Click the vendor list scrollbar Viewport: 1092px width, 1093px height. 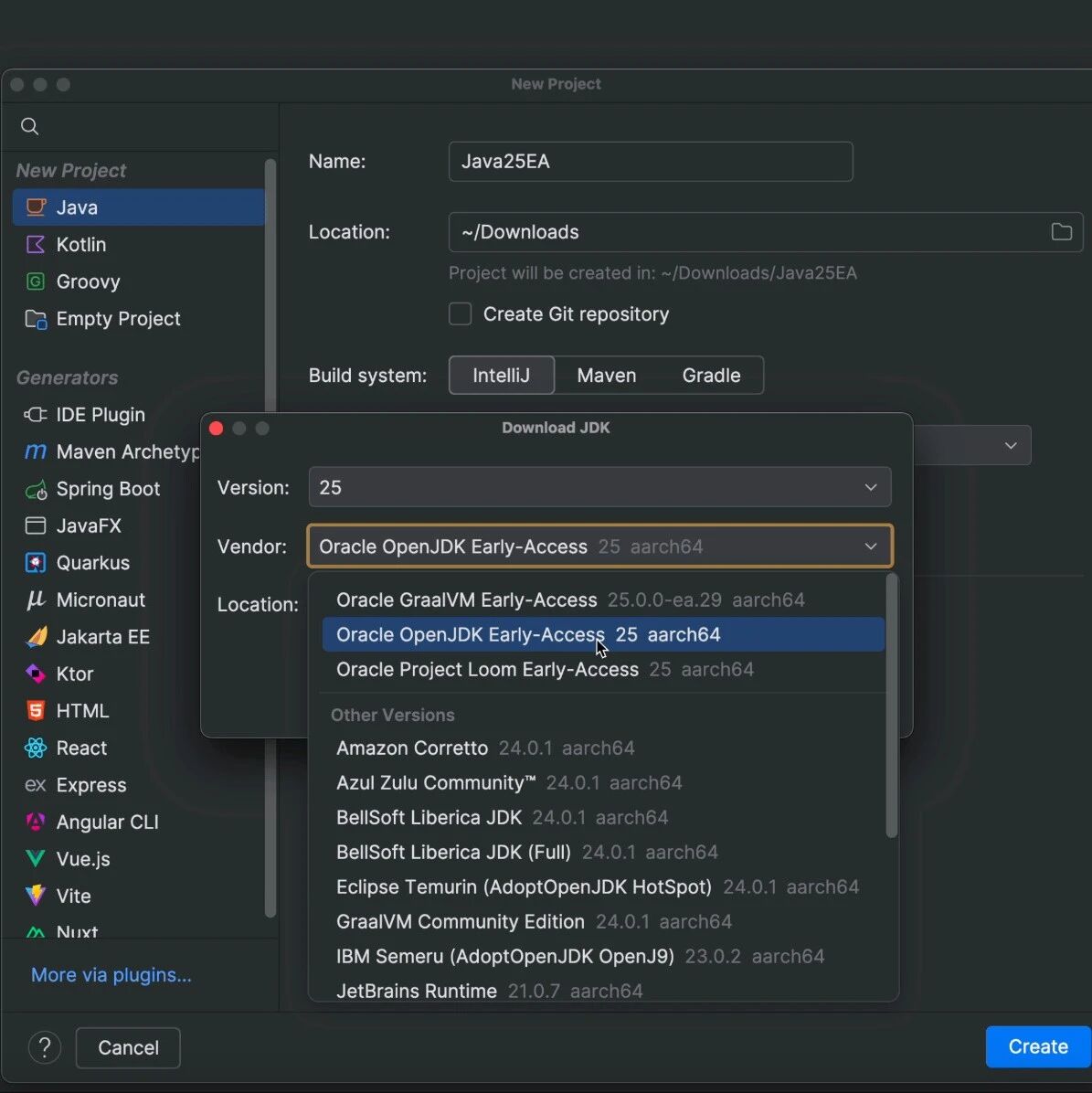891,706
